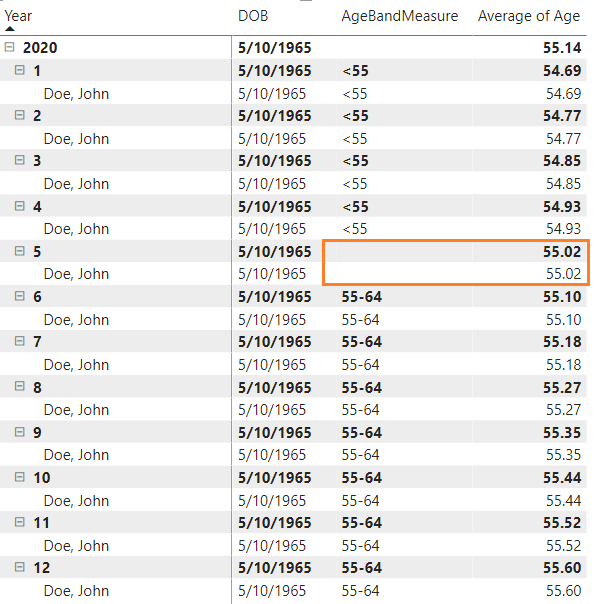This screenshot has width=599, height=604.
Task: Select bold average value 55.52
Action: pyautogui.click(x=562, y=523)
